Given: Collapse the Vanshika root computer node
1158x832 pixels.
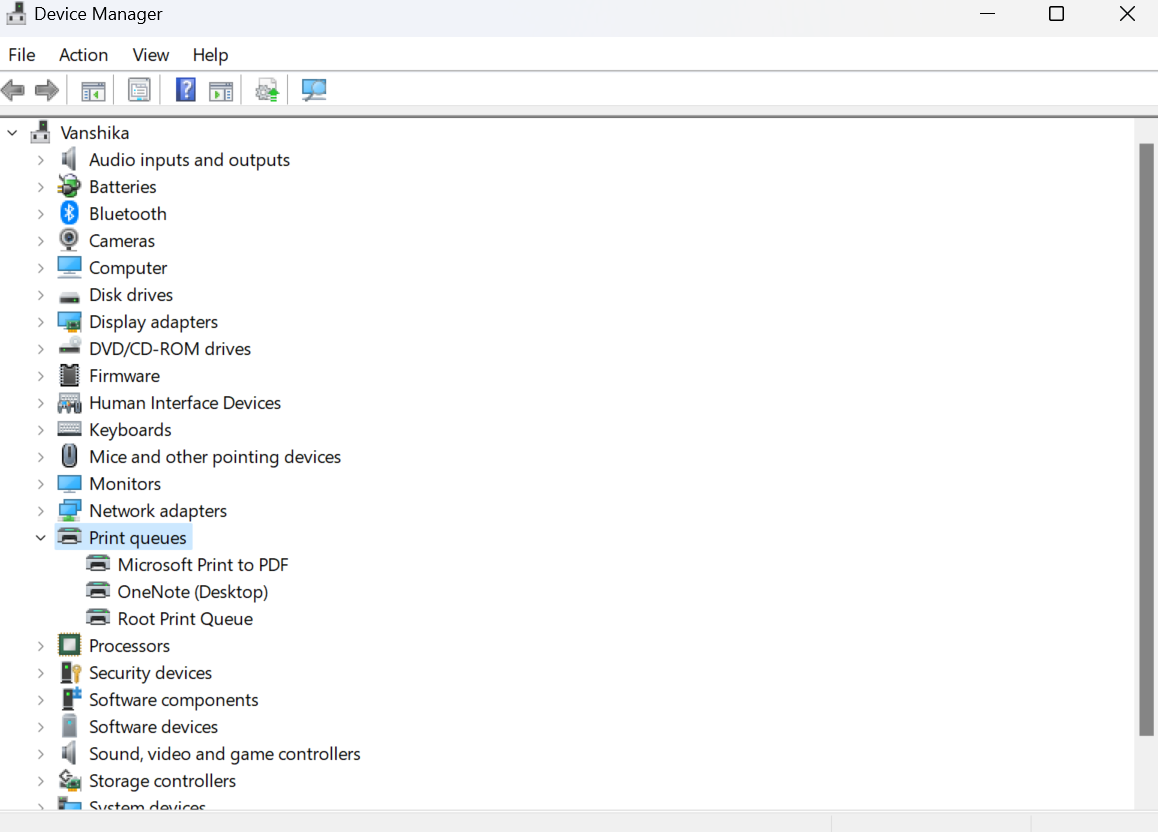Looking at the screenshot, I should coord(13,133).
